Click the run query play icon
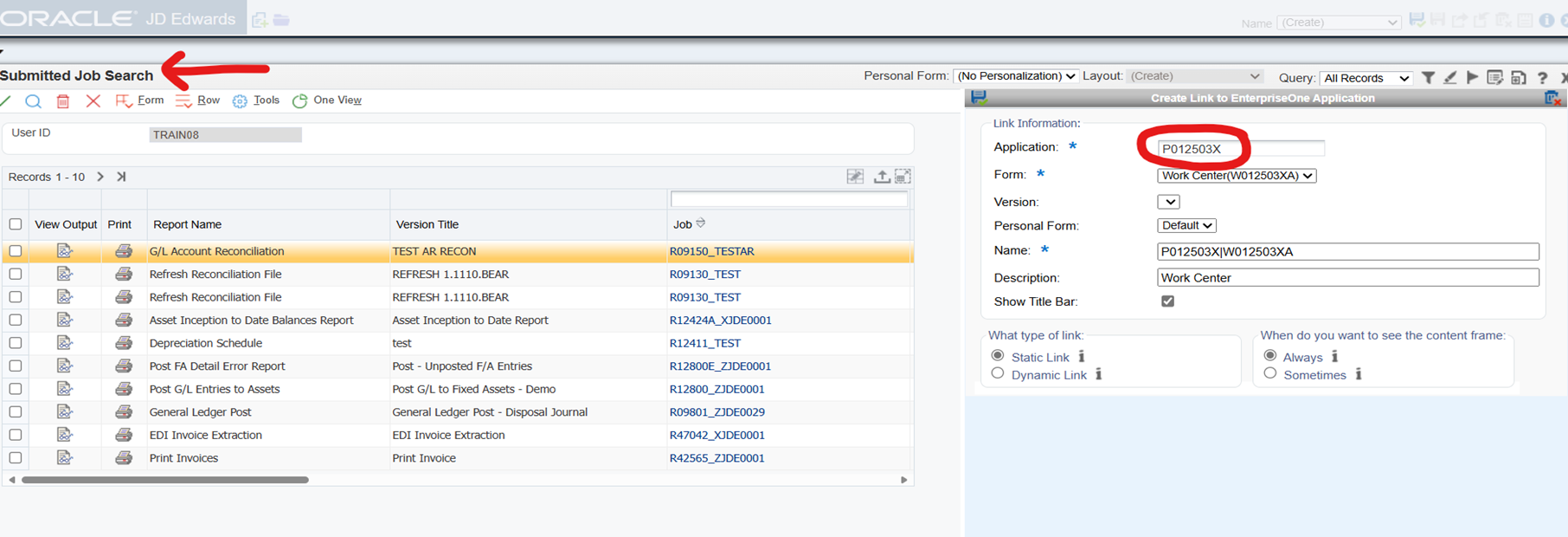This screenshot has width=1568, height=537. tap(1472, 78)
